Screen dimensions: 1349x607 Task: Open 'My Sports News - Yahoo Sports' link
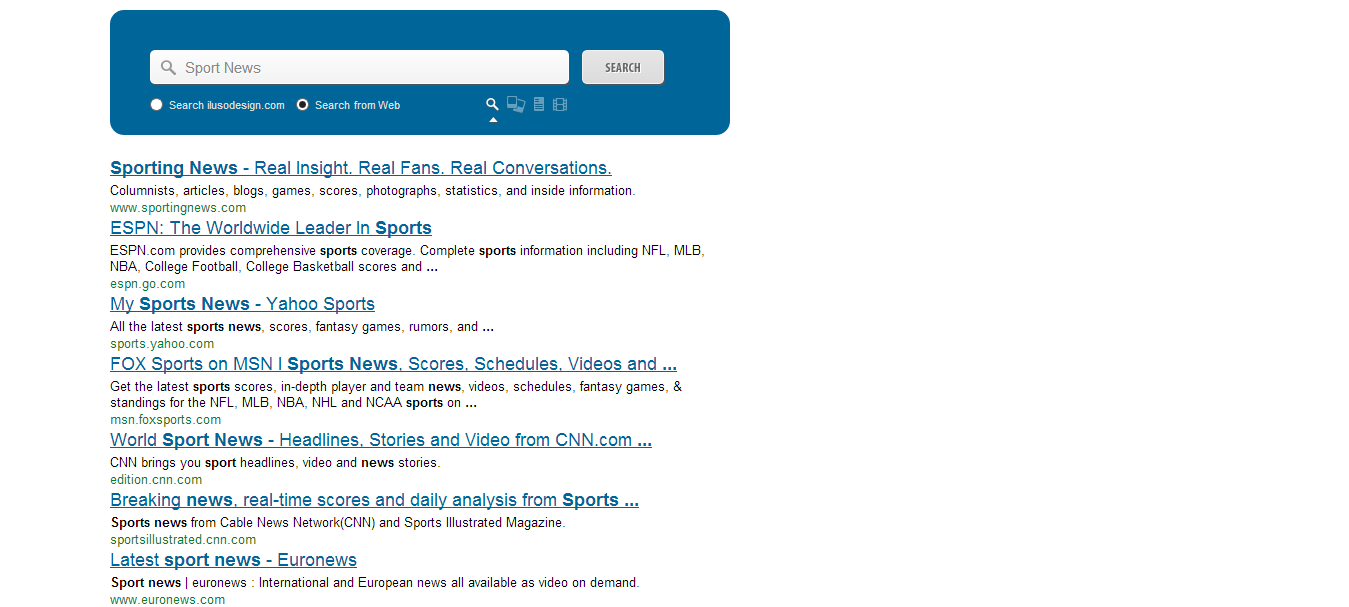[242, 304]
